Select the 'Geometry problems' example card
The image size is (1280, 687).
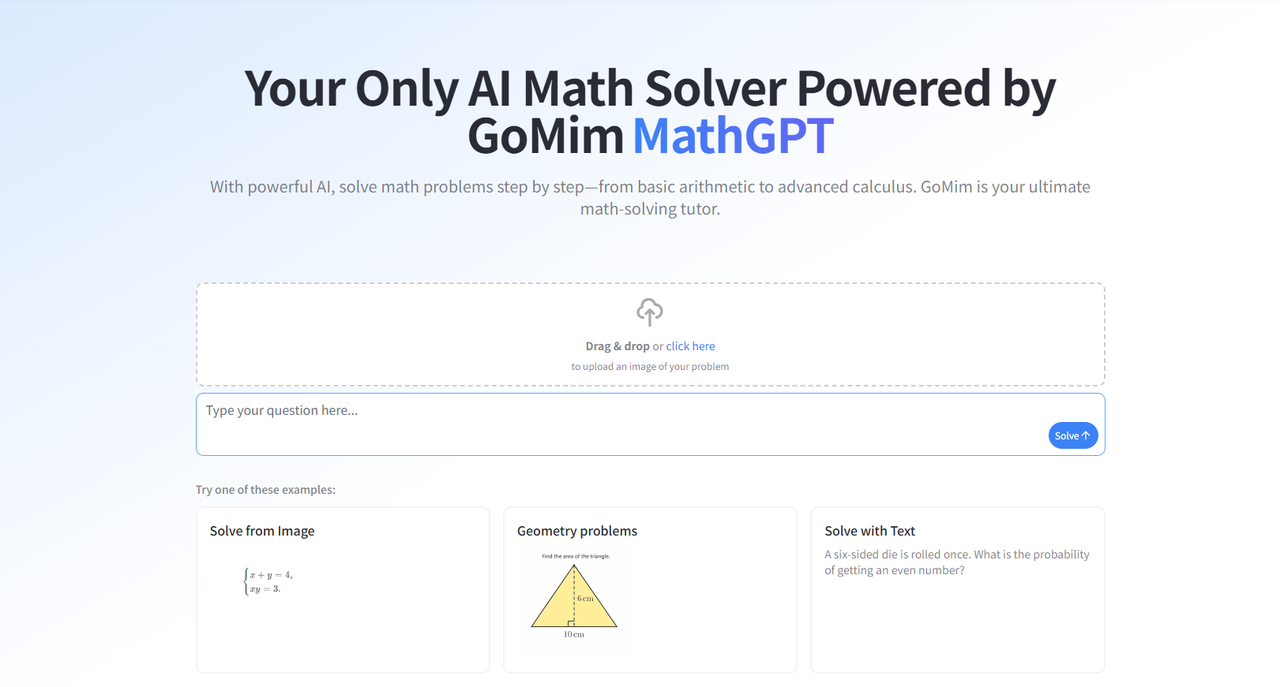pos(650,590)
